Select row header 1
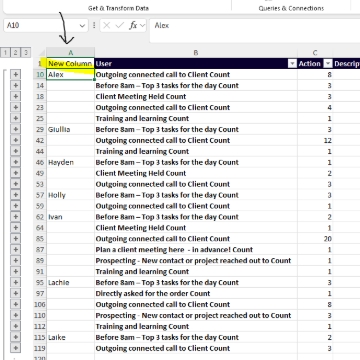Screen dimensions: 360x360 pos(40,64)
